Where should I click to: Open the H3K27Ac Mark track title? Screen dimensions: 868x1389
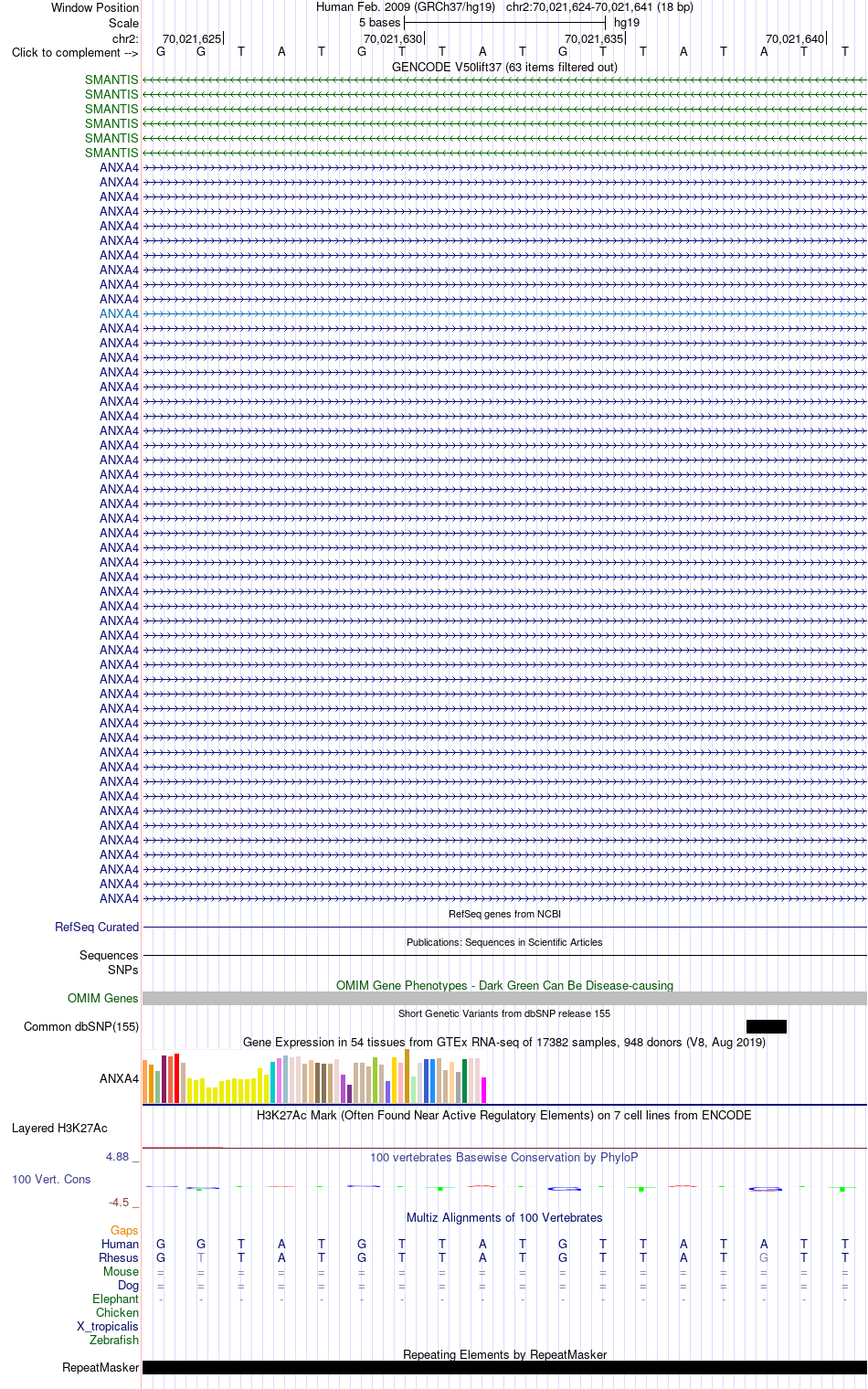pos(504,1115)
